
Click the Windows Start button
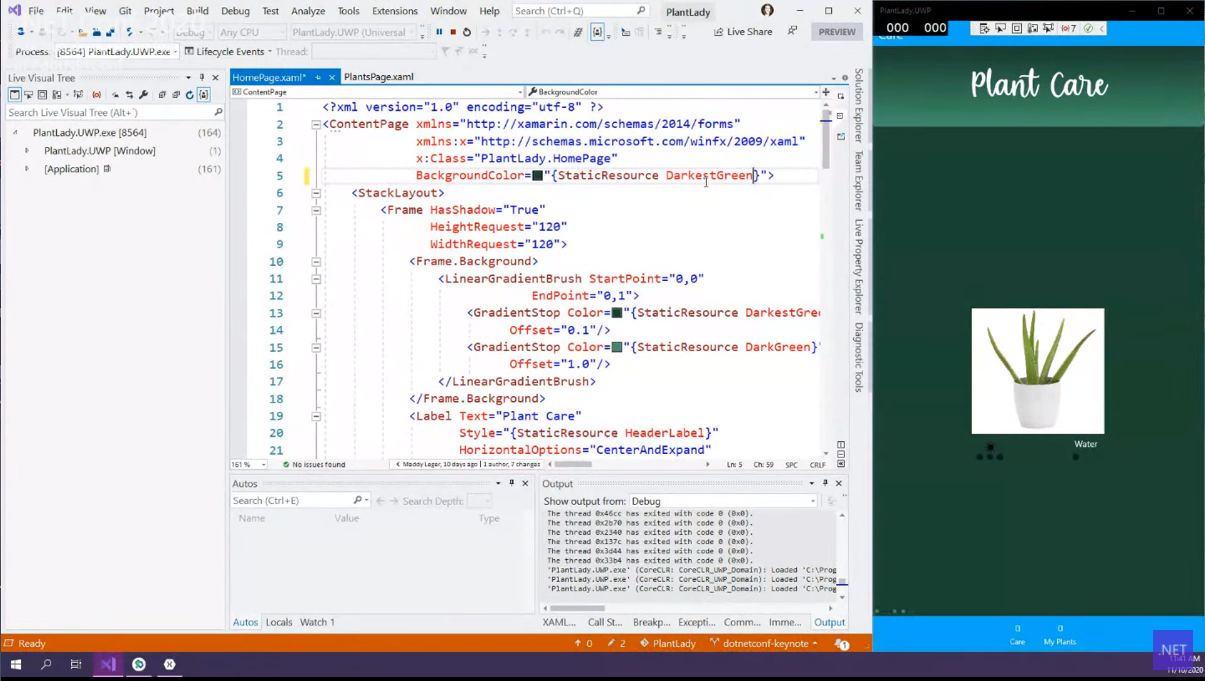[x=16, y=664]
